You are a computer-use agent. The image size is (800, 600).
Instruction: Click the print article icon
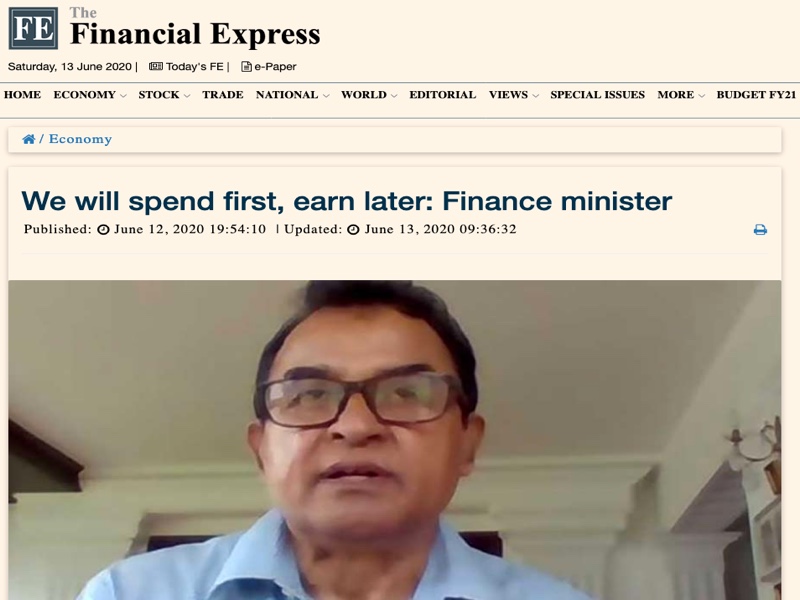(760, 230)
